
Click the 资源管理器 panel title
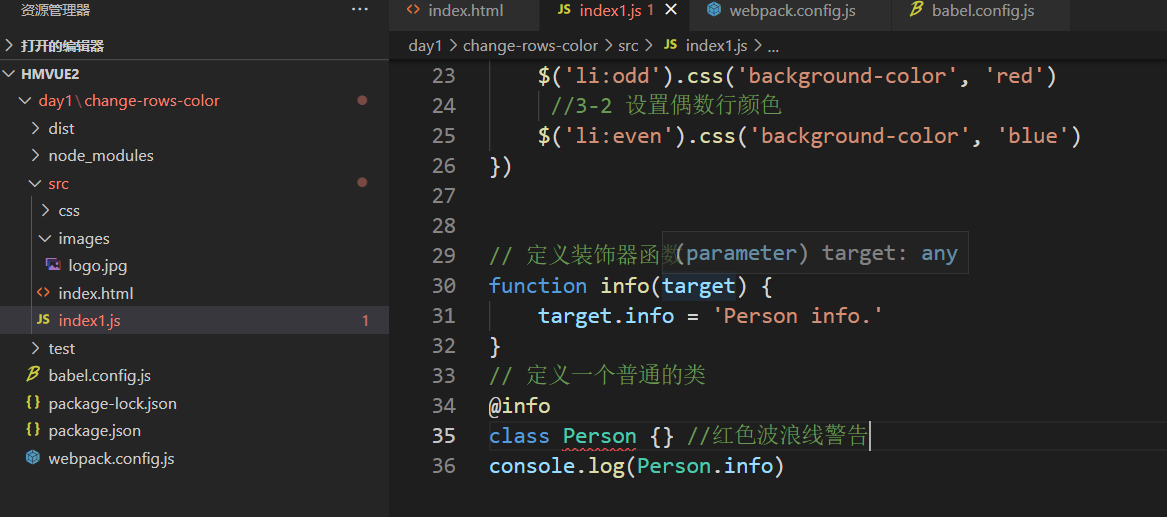(56, 10)
